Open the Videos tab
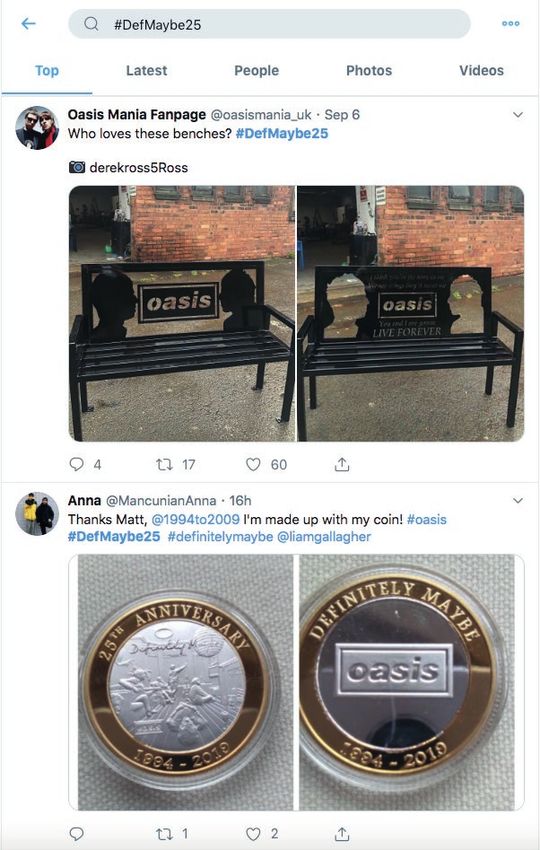This screenshot has width=540, height=850. (481, 70)
